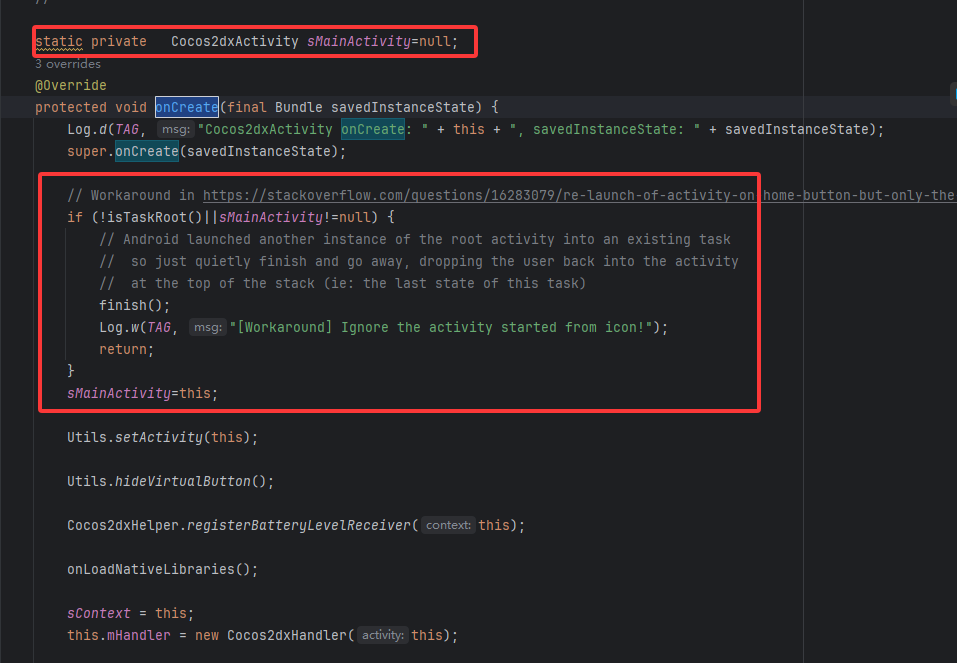Click the mHandler field
This screenshot has height=663, width=957.
139,635
